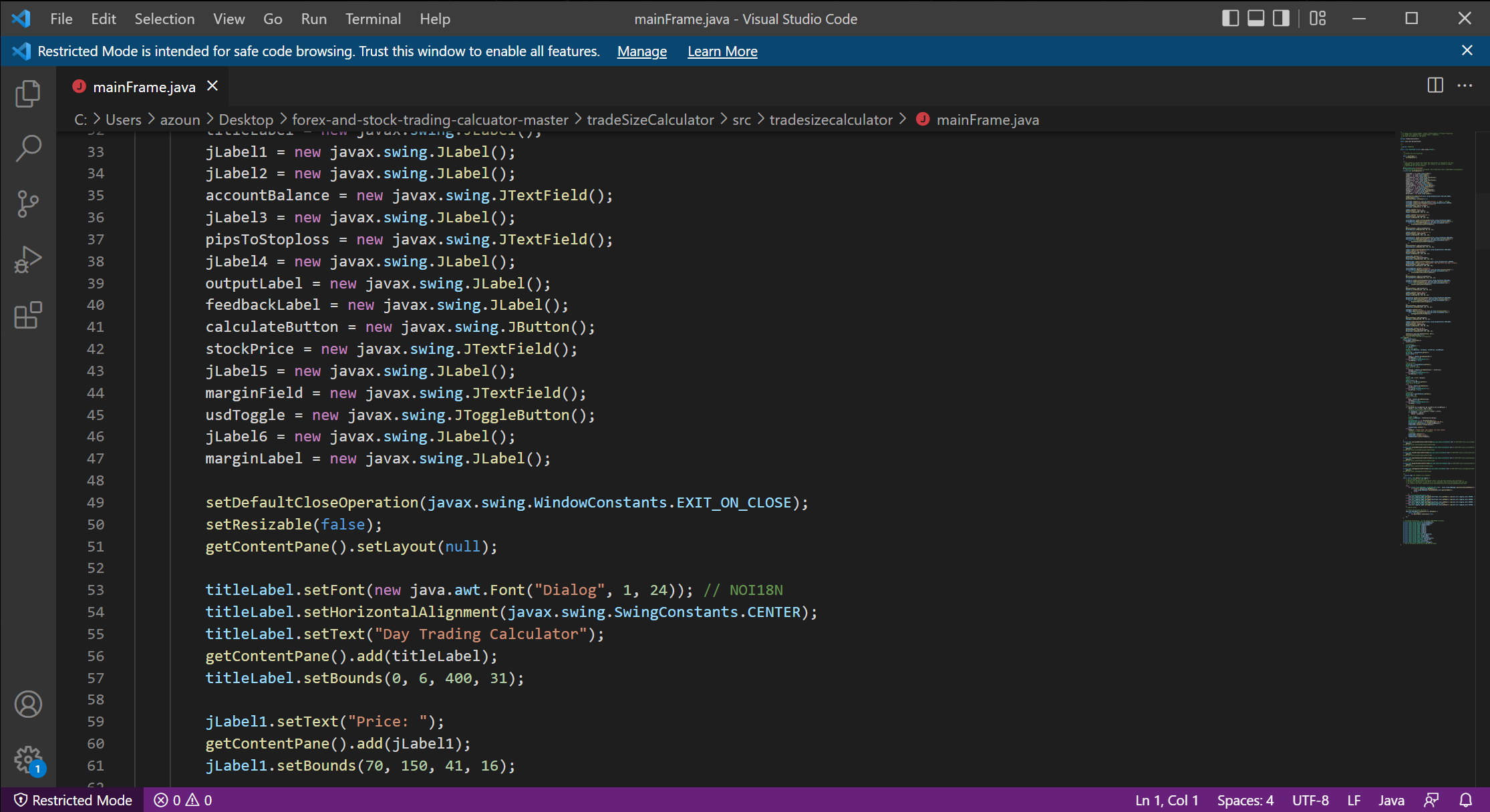Open the Accounts menu icon
The height and width of the screenshot is (812, 1490).
point(28,704)
